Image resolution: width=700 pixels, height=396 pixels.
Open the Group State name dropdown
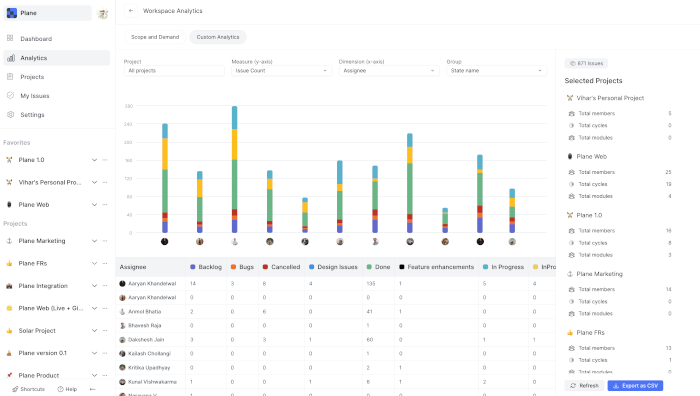(x=496, y=71)
